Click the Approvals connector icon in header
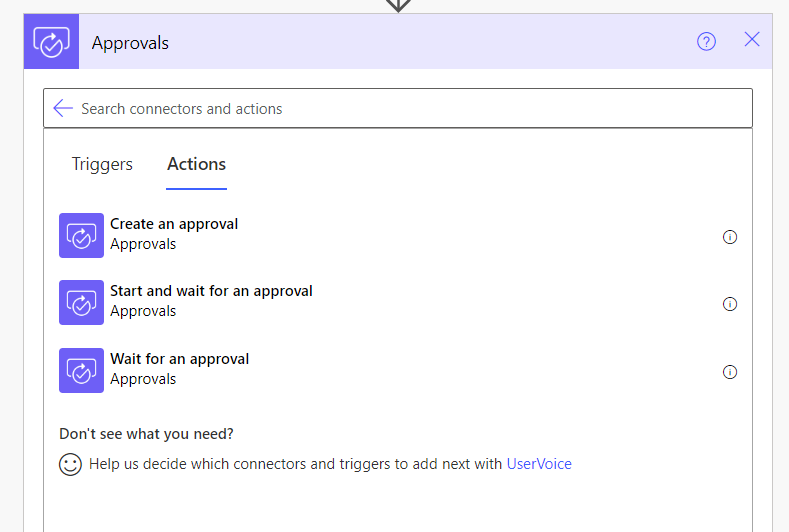 point(51,42)
